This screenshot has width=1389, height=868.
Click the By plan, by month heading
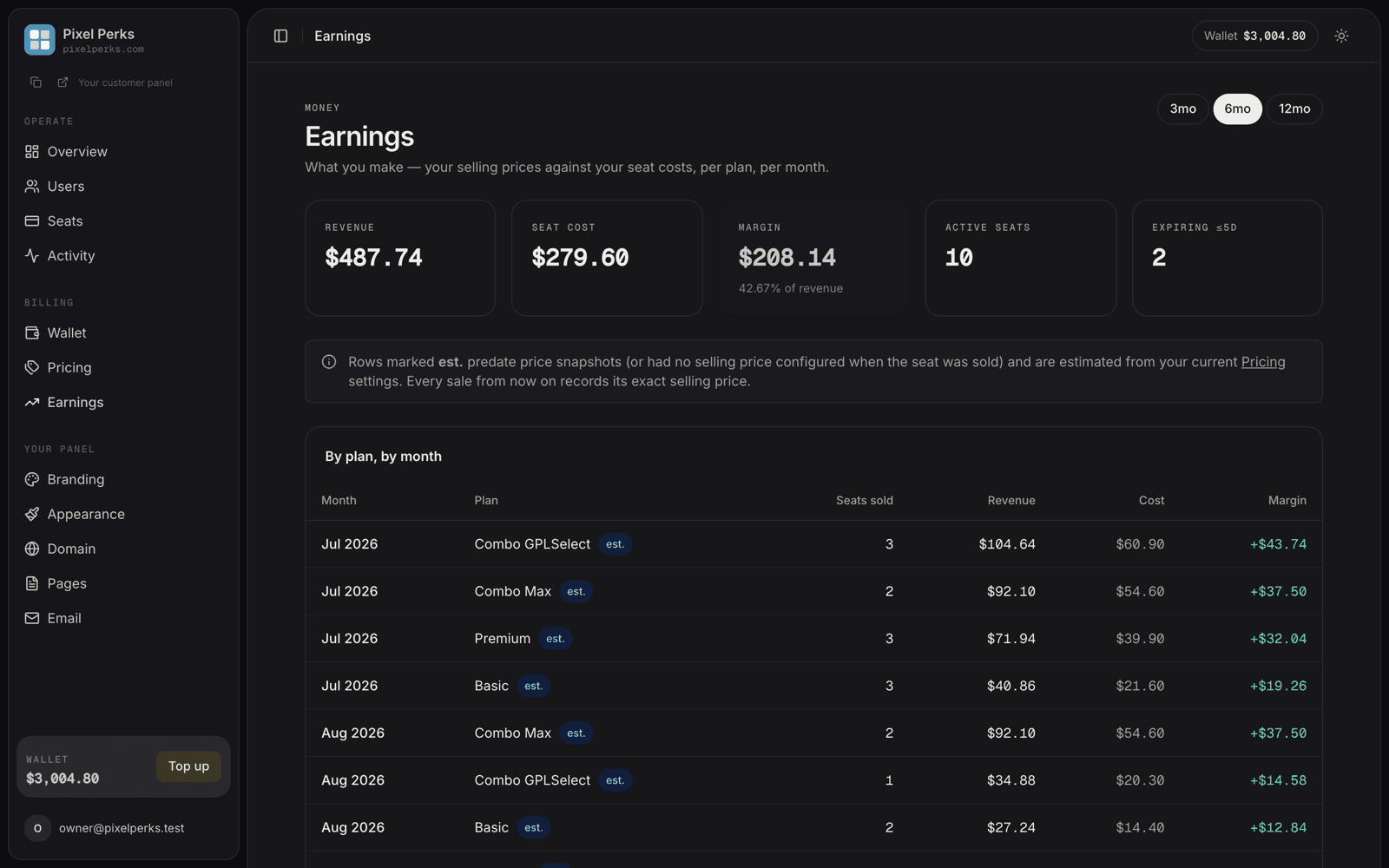(383, 457)
